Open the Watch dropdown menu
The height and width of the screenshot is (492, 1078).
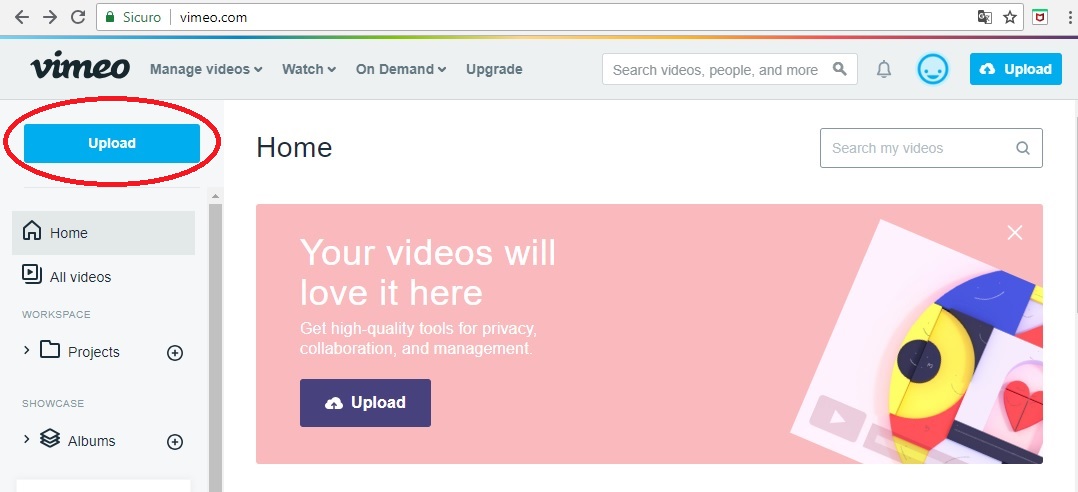309,69
